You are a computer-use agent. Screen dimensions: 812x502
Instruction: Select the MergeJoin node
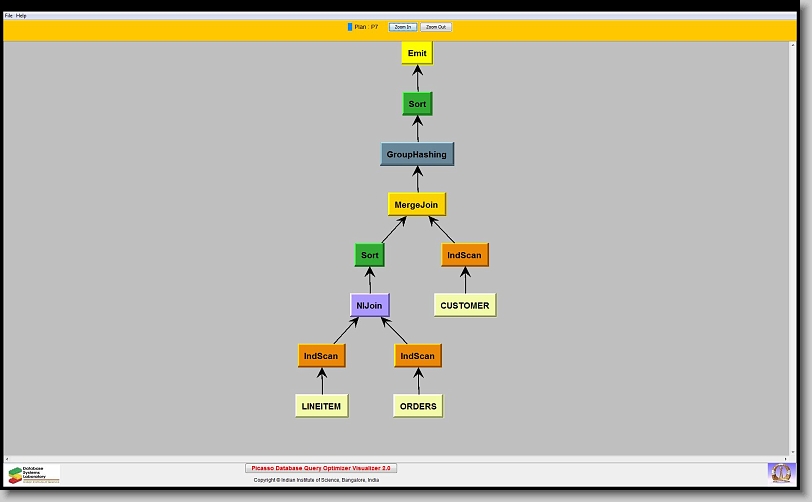[x=417, y=204]
